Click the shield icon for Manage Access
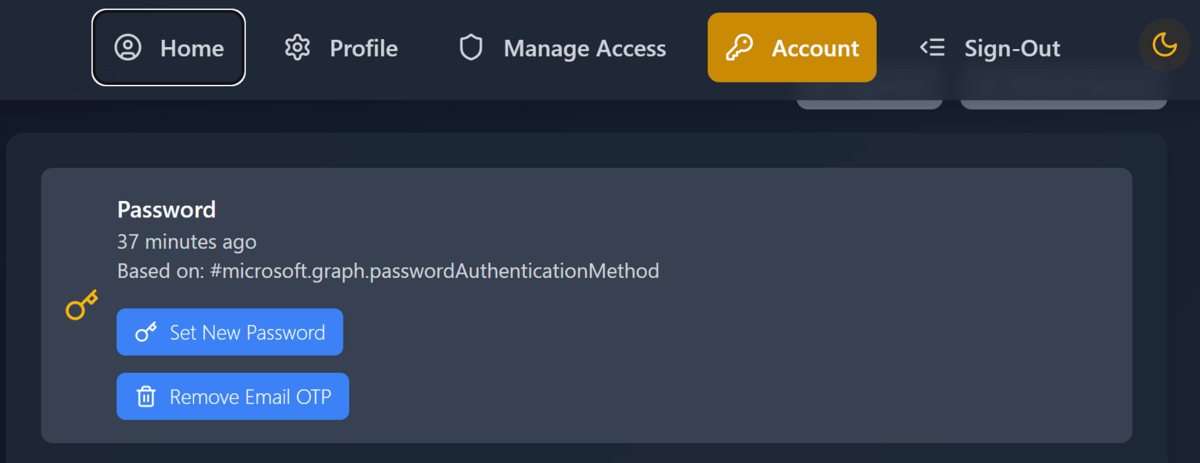1200x463 pixels. tap(471, 48)
